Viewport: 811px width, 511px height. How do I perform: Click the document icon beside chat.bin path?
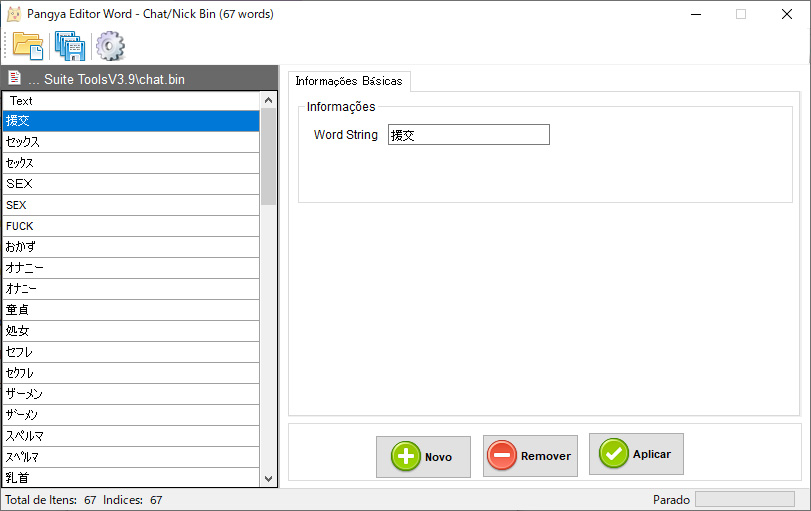coord(14,78)
